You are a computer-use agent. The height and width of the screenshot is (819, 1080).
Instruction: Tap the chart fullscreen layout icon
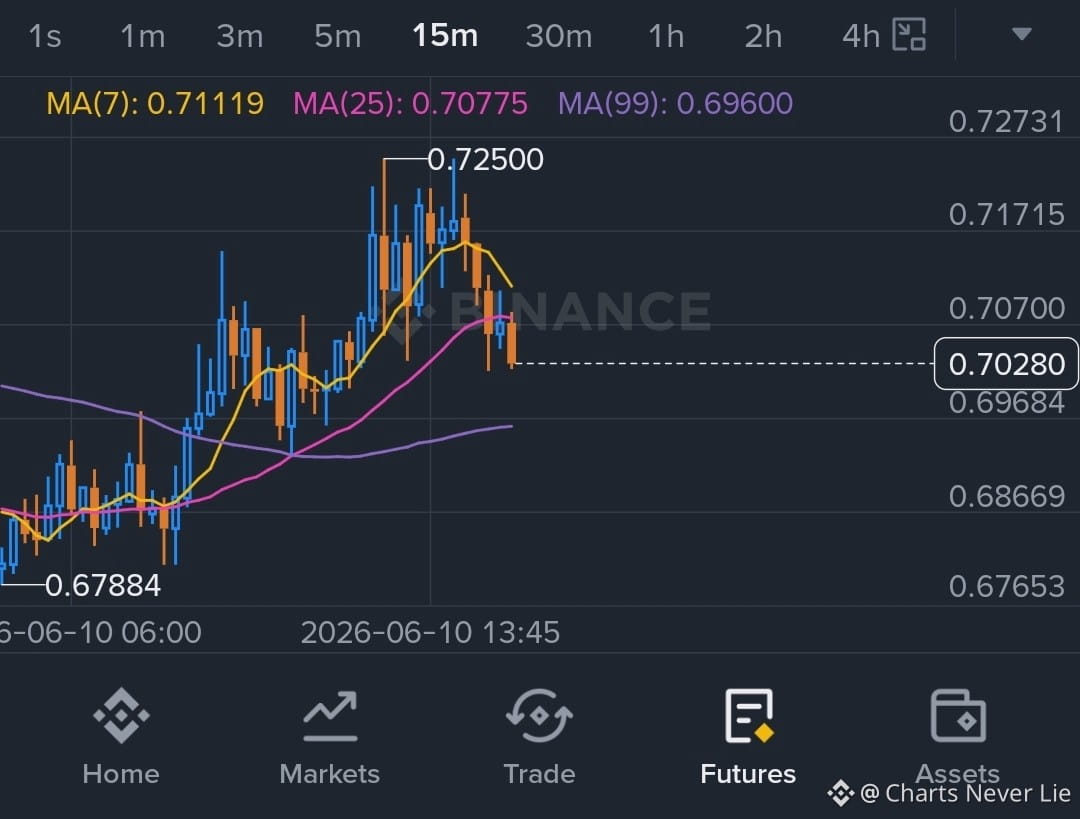coord(909,34)
